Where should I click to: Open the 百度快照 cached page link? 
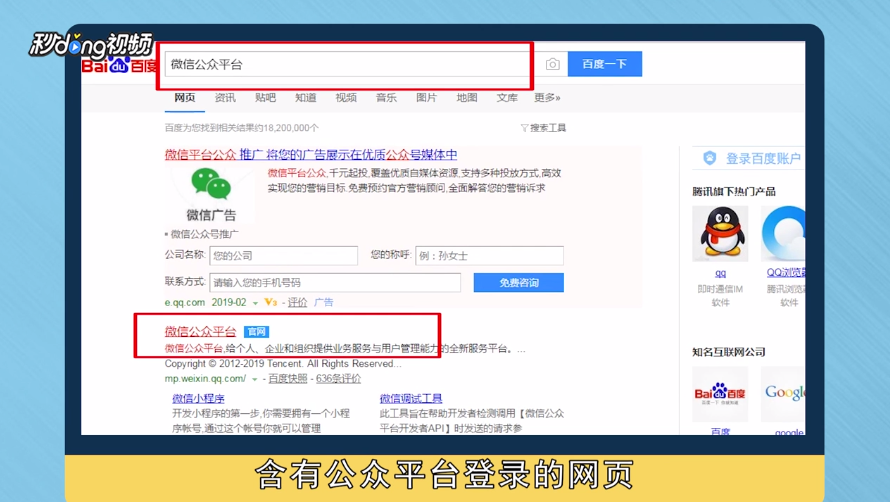288,378
